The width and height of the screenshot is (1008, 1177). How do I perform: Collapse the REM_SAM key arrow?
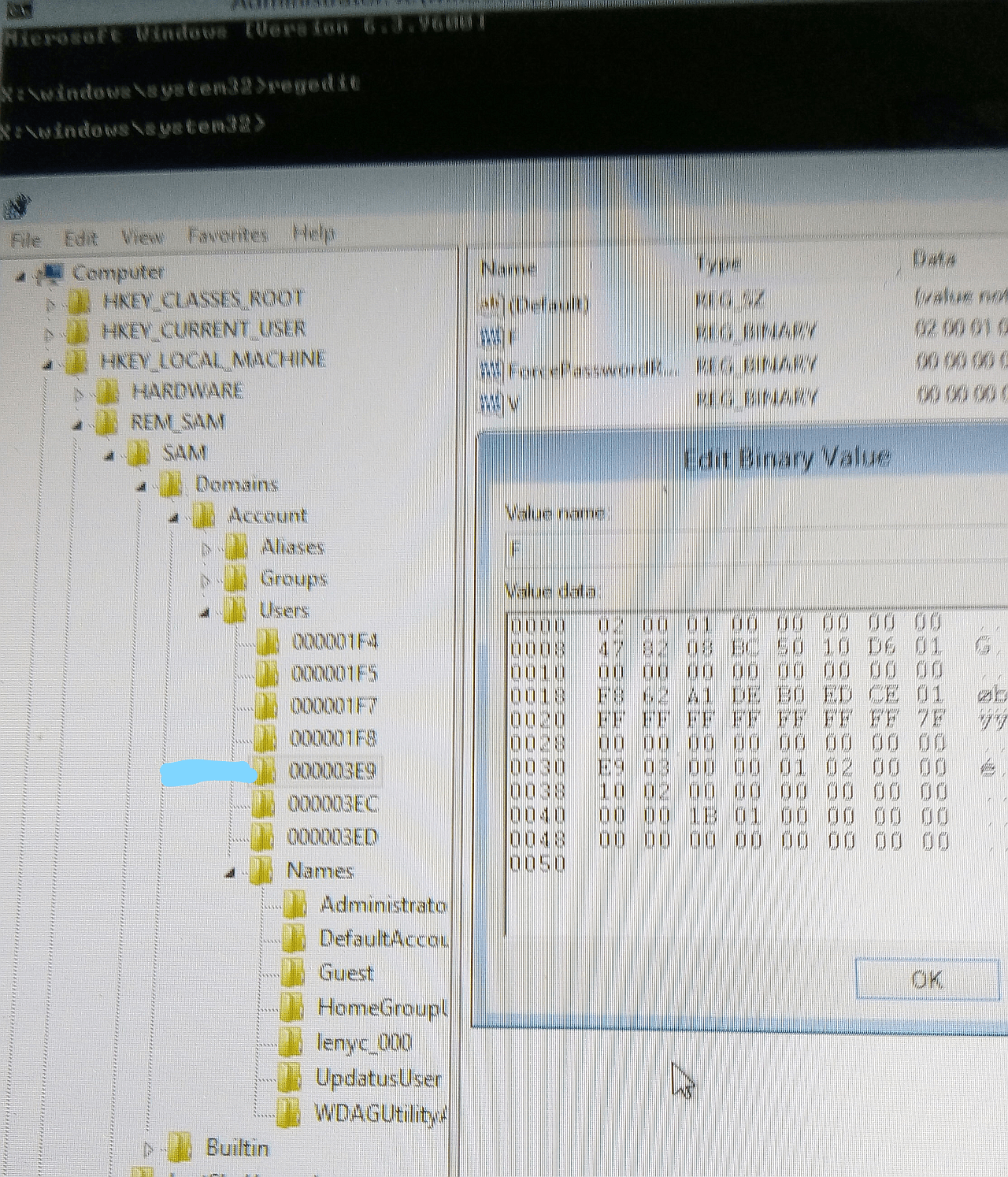click(78, 425)
